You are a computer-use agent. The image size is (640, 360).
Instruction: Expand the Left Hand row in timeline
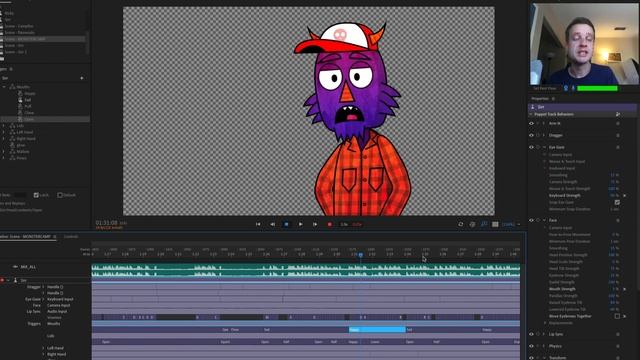(43, 348)
